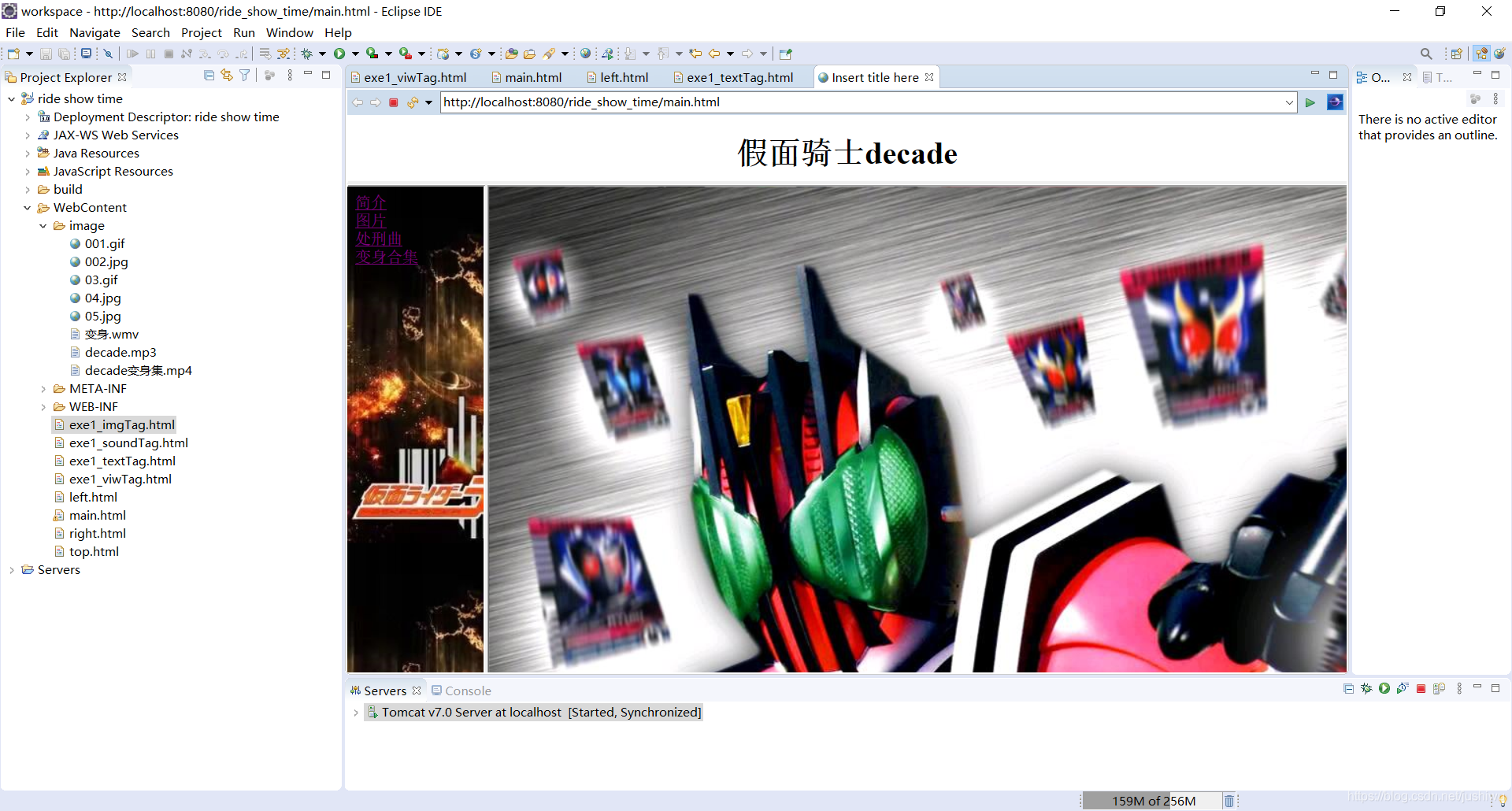This screenshot has width=1512, height=811.
Task: Click the Open Perspective icon
Action: [x=1457, y=54]
